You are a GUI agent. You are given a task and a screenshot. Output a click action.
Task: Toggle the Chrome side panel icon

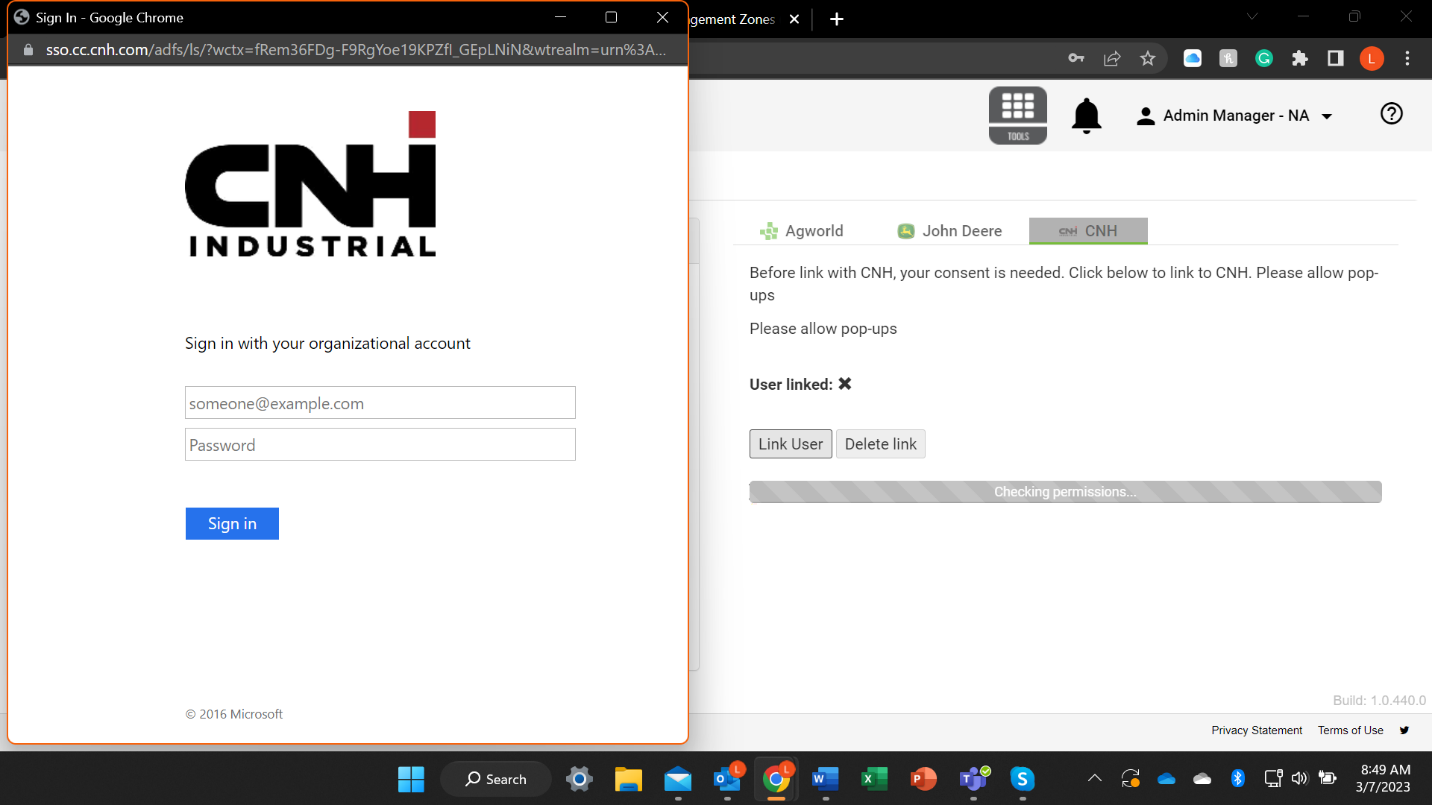[x=1335, y=59]
